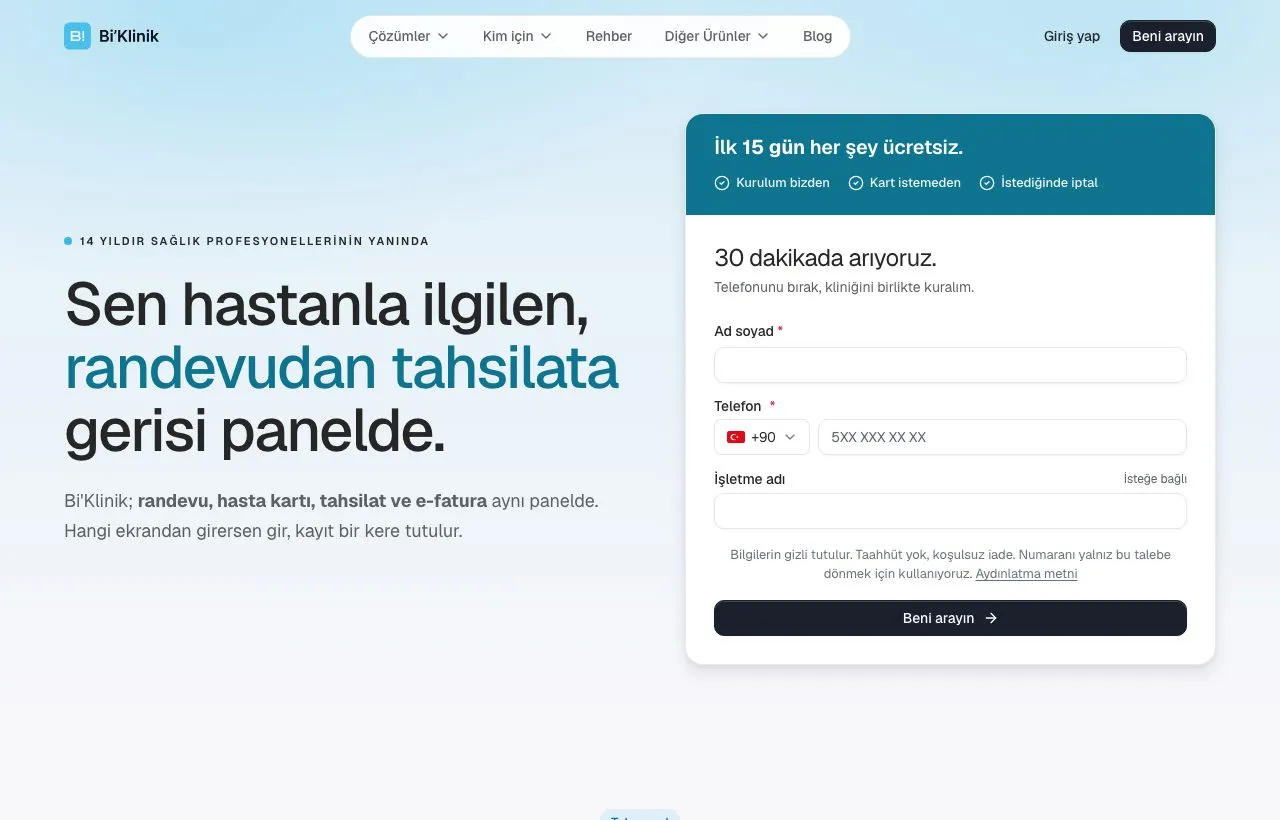The image size is (1280, 820).
Task: Open the +90 country code selector
Action: point(762,437)
